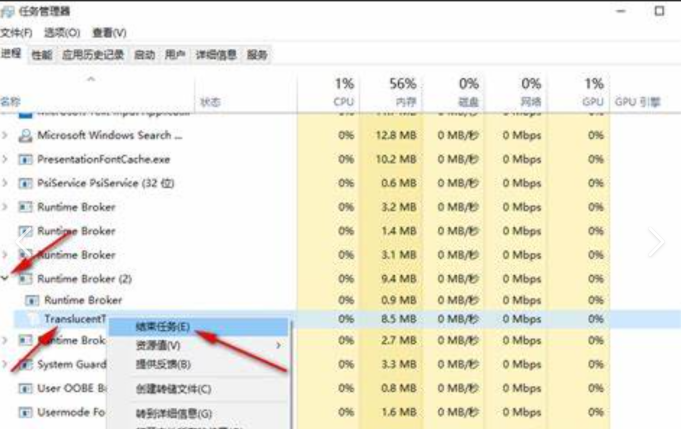This screenshot has width=681, height=429.
Task: Select the System Guard row name
Action: [x=72, y=364]
